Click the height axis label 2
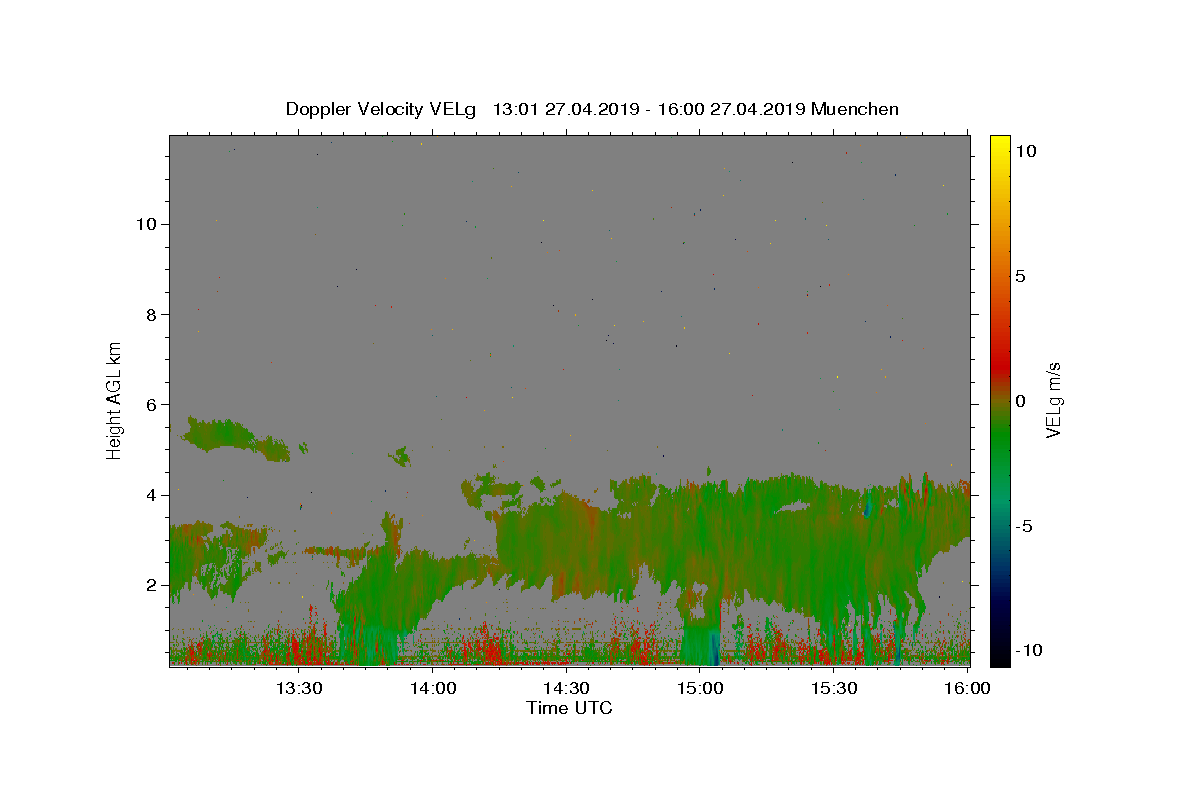1200x800 pixels. [151, 585]
